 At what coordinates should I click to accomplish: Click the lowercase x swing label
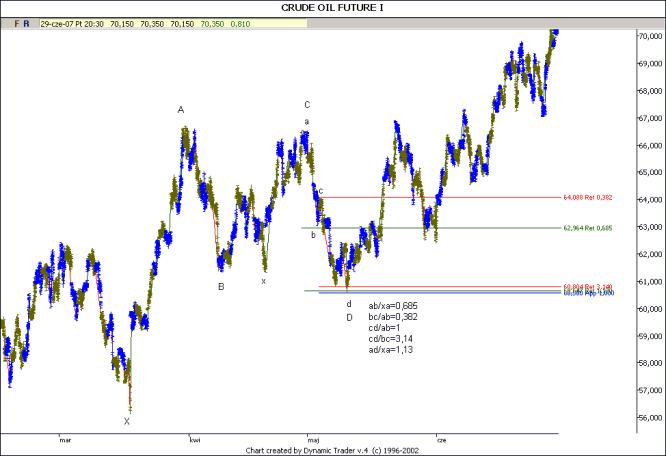(x=264, y=281)
